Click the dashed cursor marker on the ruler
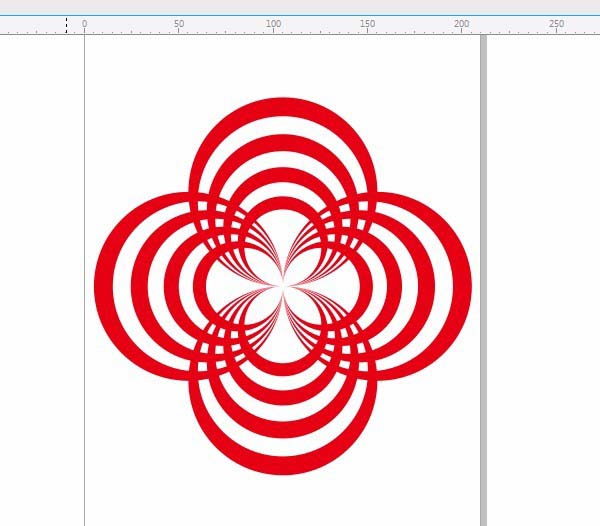600x526 pixels. 66,25
